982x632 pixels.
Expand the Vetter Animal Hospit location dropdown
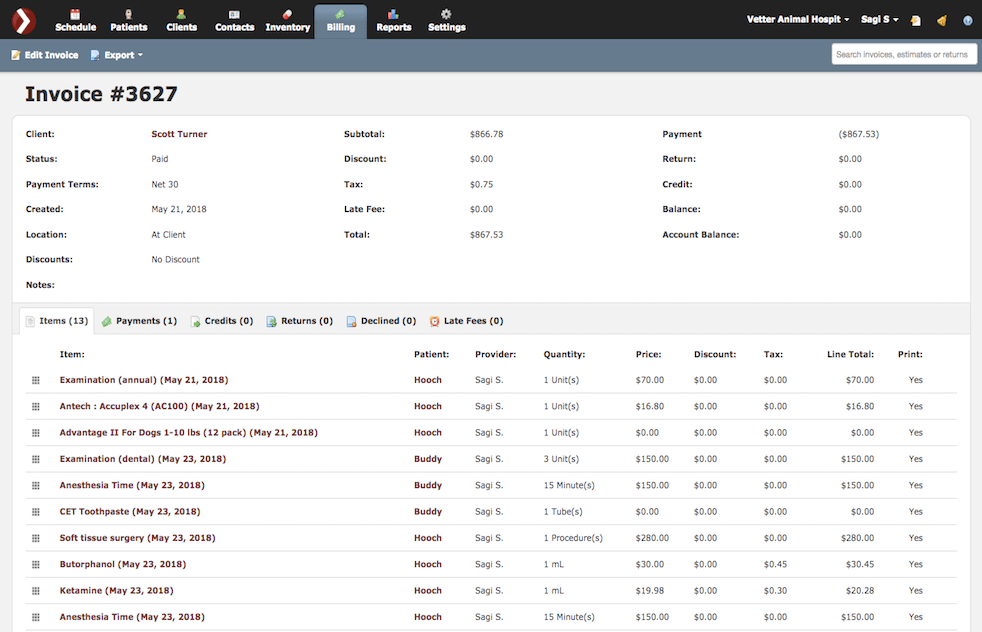(797, 18)
